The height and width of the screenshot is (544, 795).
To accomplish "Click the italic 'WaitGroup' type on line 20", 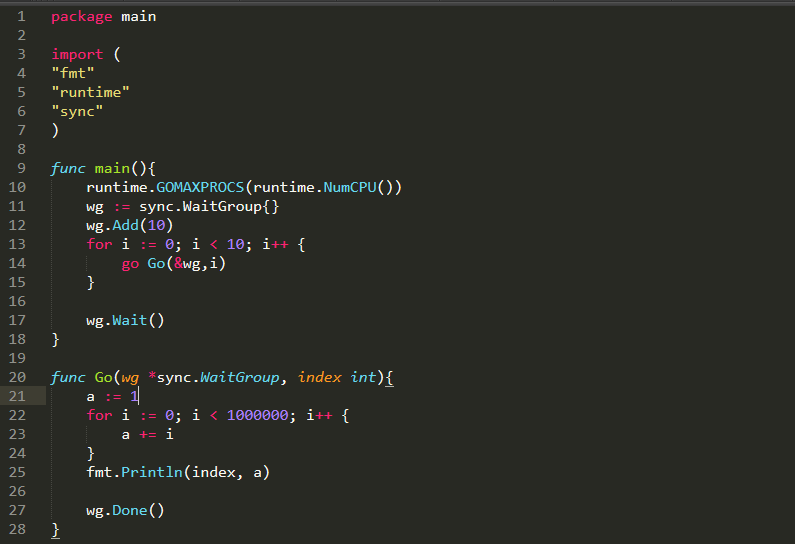I will click(239, 377).
